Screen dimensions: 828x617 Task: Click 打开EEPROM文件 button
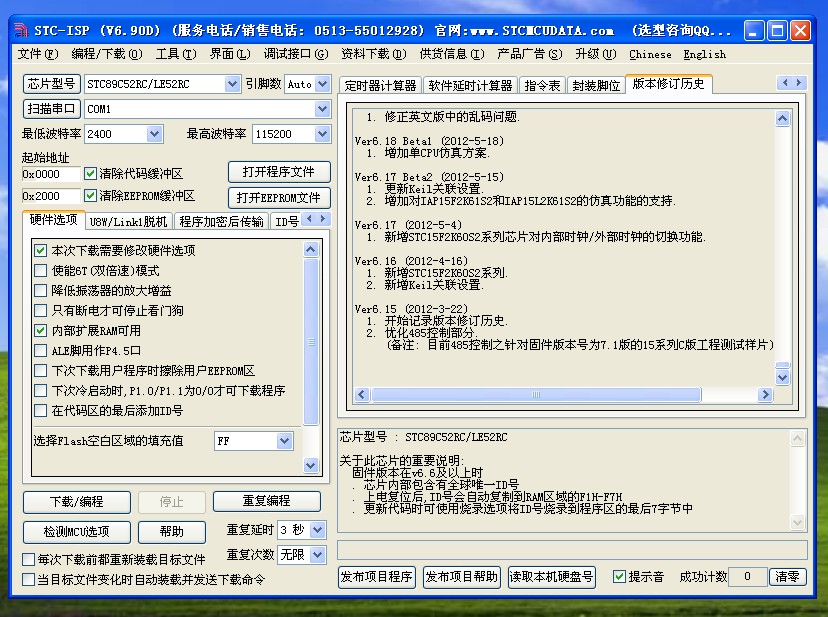pos(279,198)
